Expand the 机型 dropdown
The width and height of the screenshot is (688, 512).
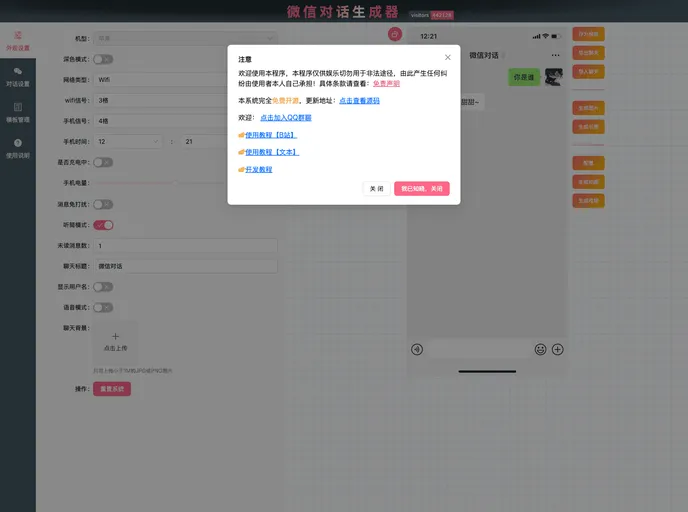pos(185,39)
